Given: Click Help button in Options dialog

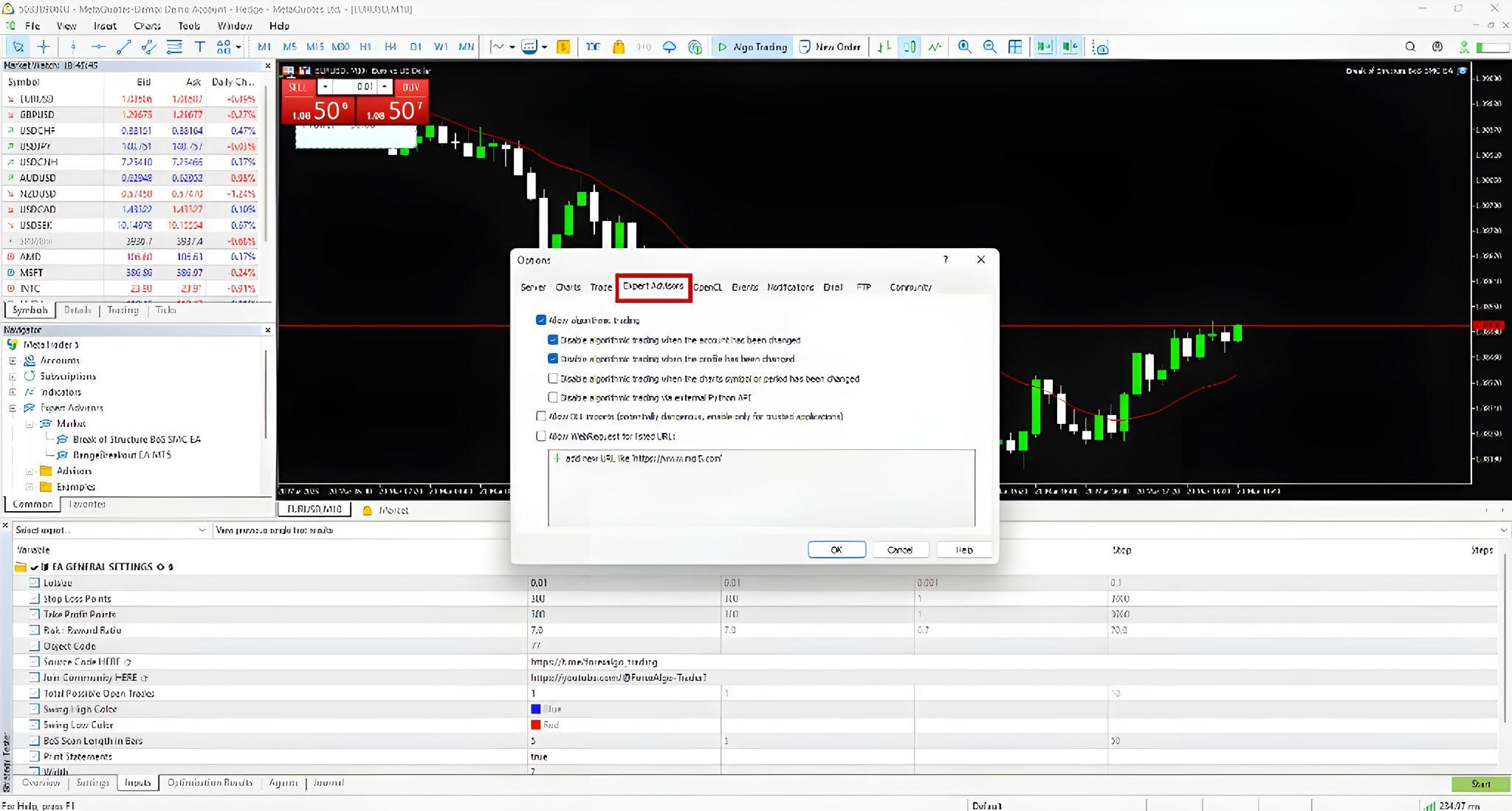Looking at the screenshot, I should [964, 550].
